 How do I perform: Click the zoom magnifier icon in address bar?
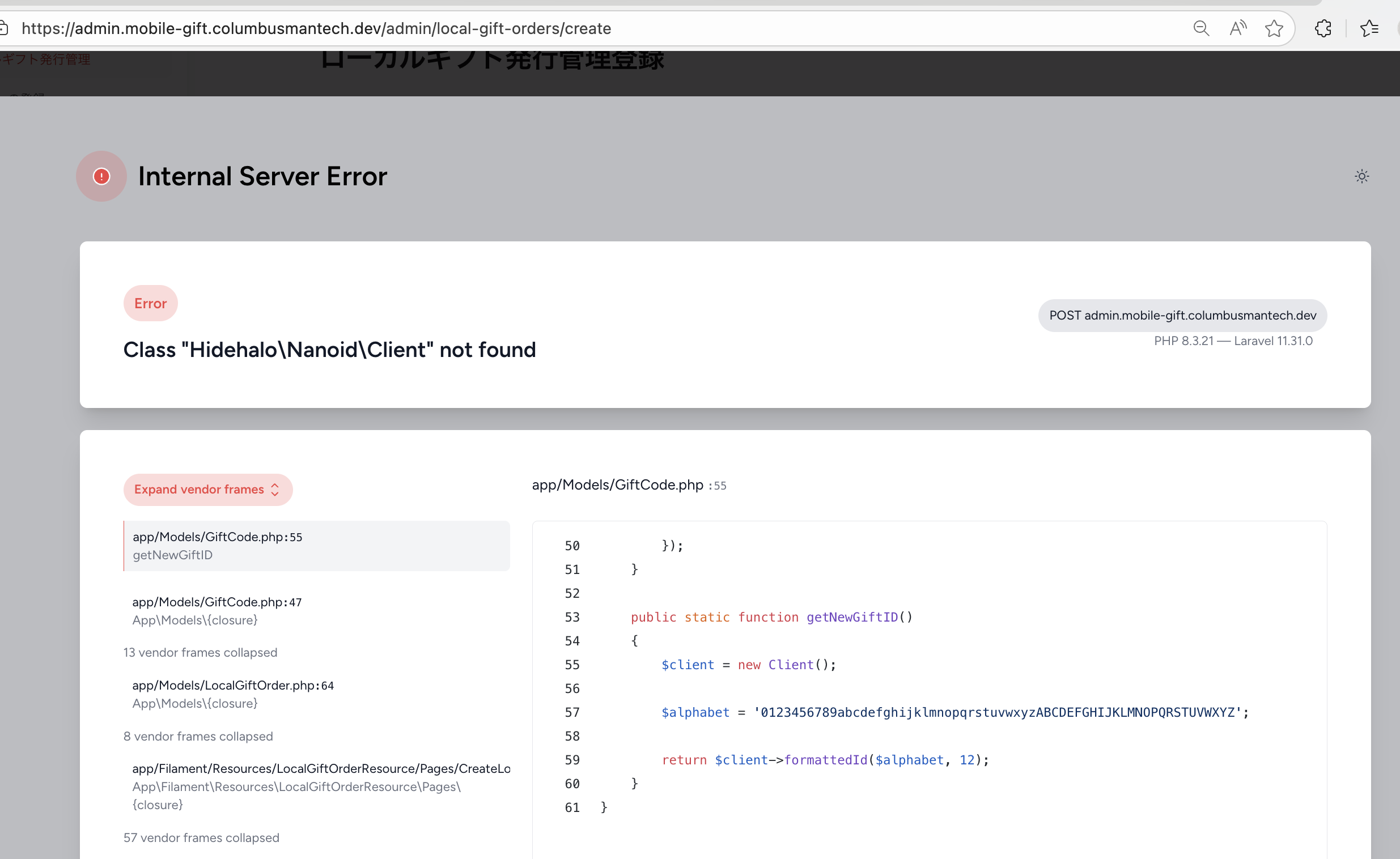pyautogui.click(x=1200, y=28)
